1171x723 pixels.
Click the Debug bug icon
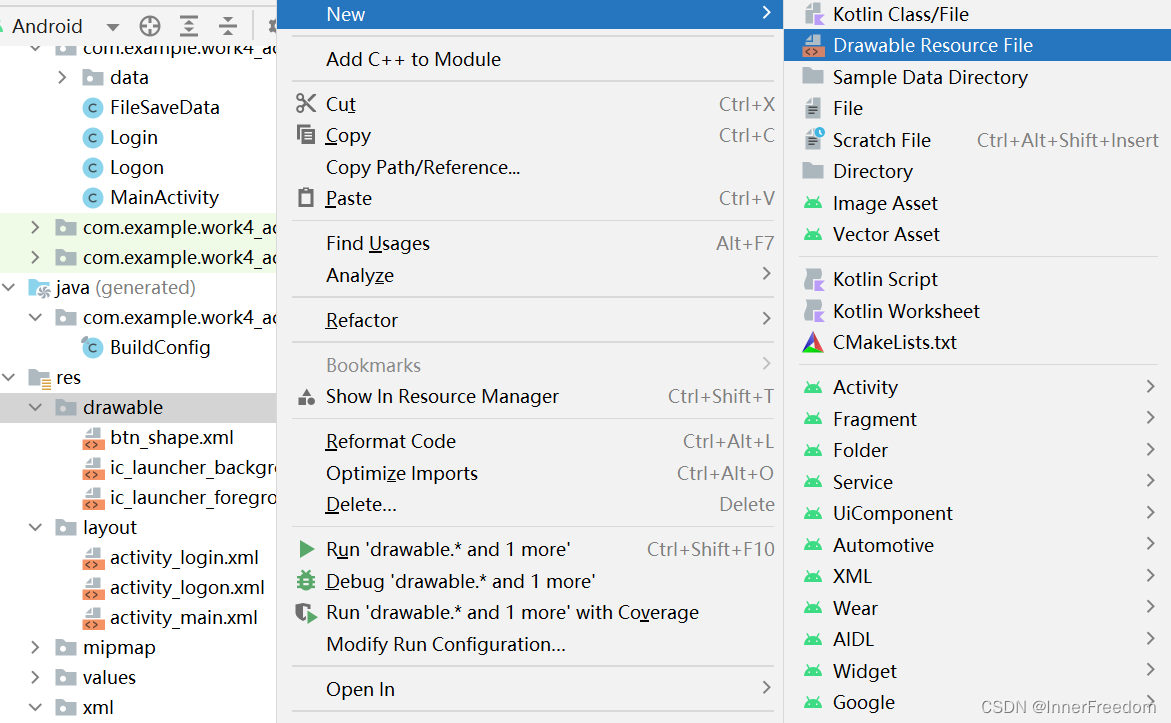(306, 580)
